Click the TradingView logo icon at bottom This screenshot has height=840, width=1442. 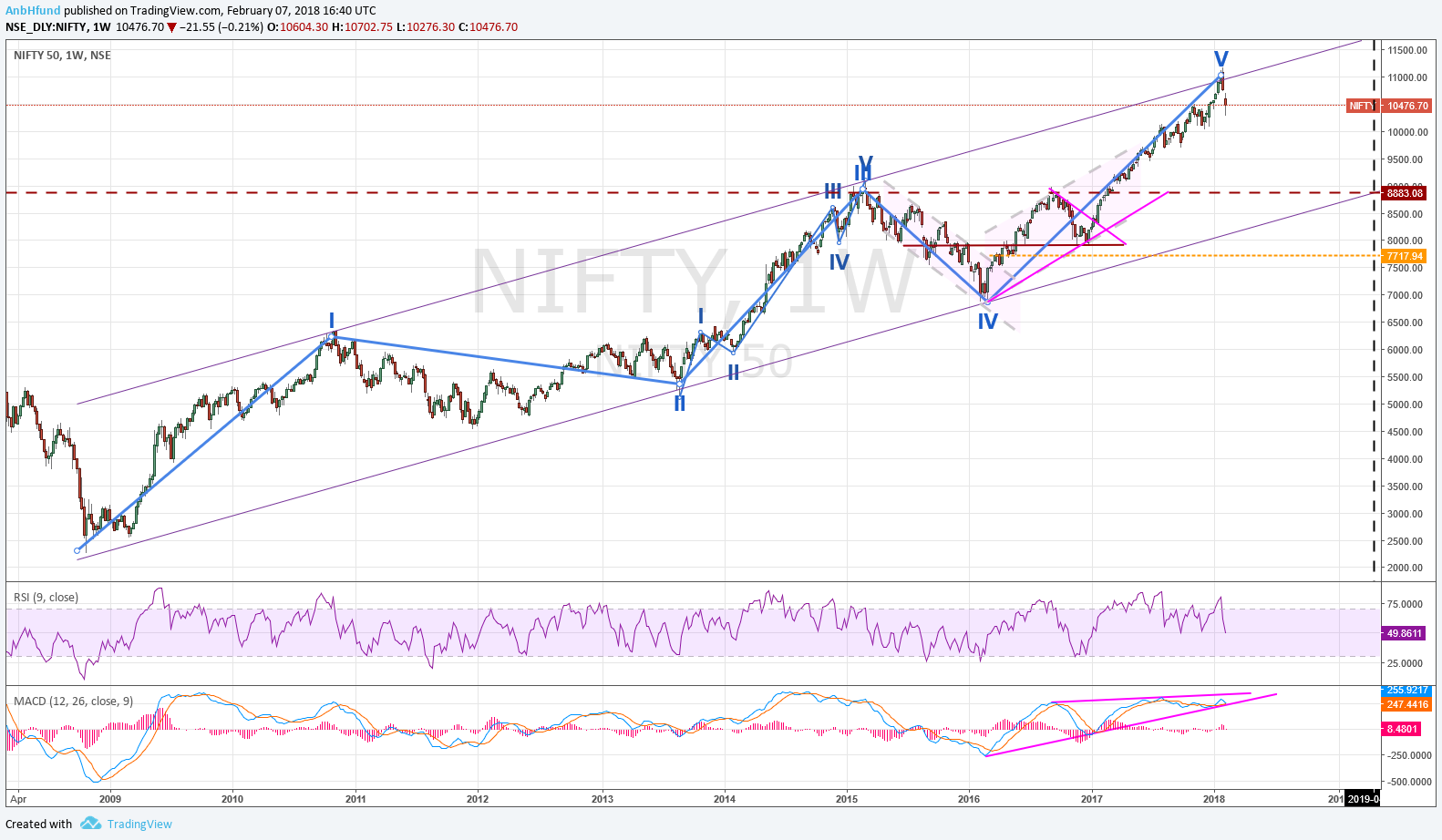point(90,824)
